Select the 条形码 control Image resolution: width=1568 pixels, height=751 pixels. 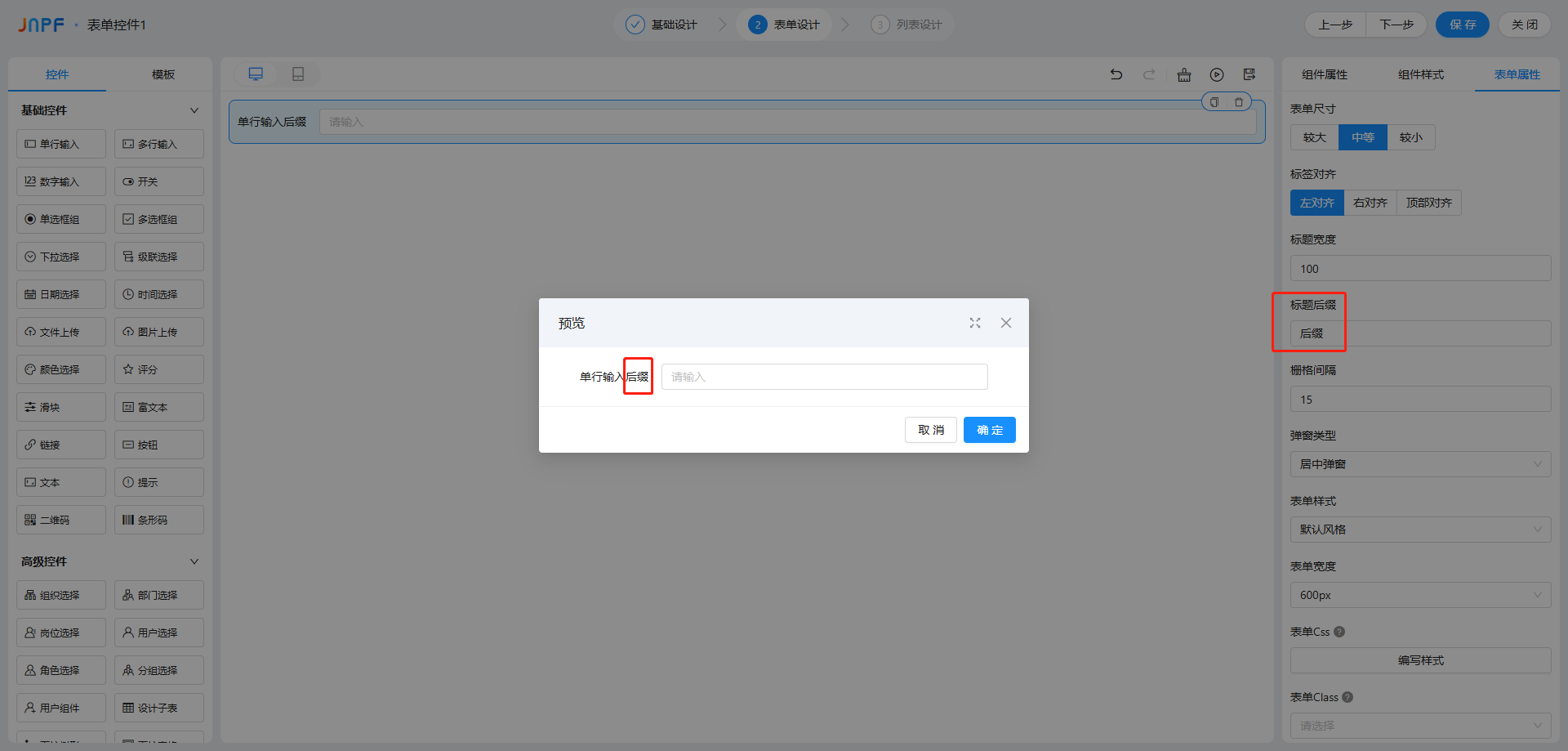(x=159, y=520)
